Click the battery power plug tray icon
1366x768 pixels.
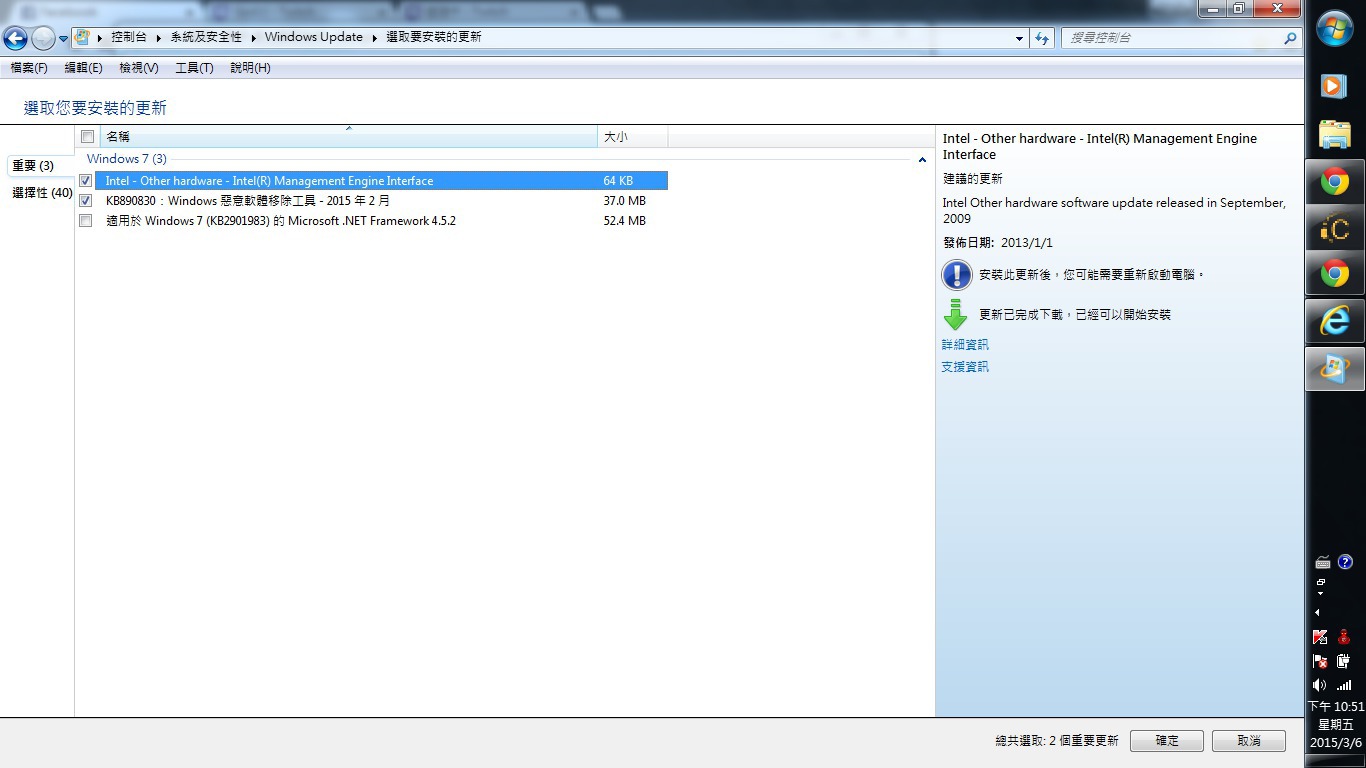[1344, 661]
